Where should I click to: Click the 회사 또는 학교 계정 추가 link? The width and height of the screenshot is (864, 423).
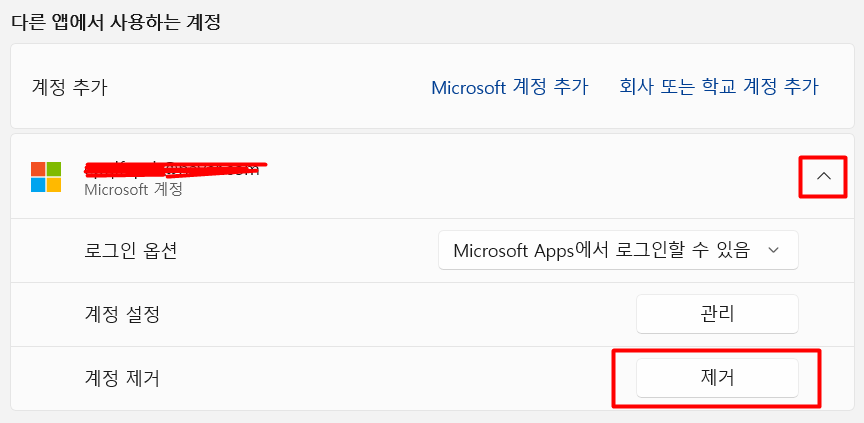[719, 86]
